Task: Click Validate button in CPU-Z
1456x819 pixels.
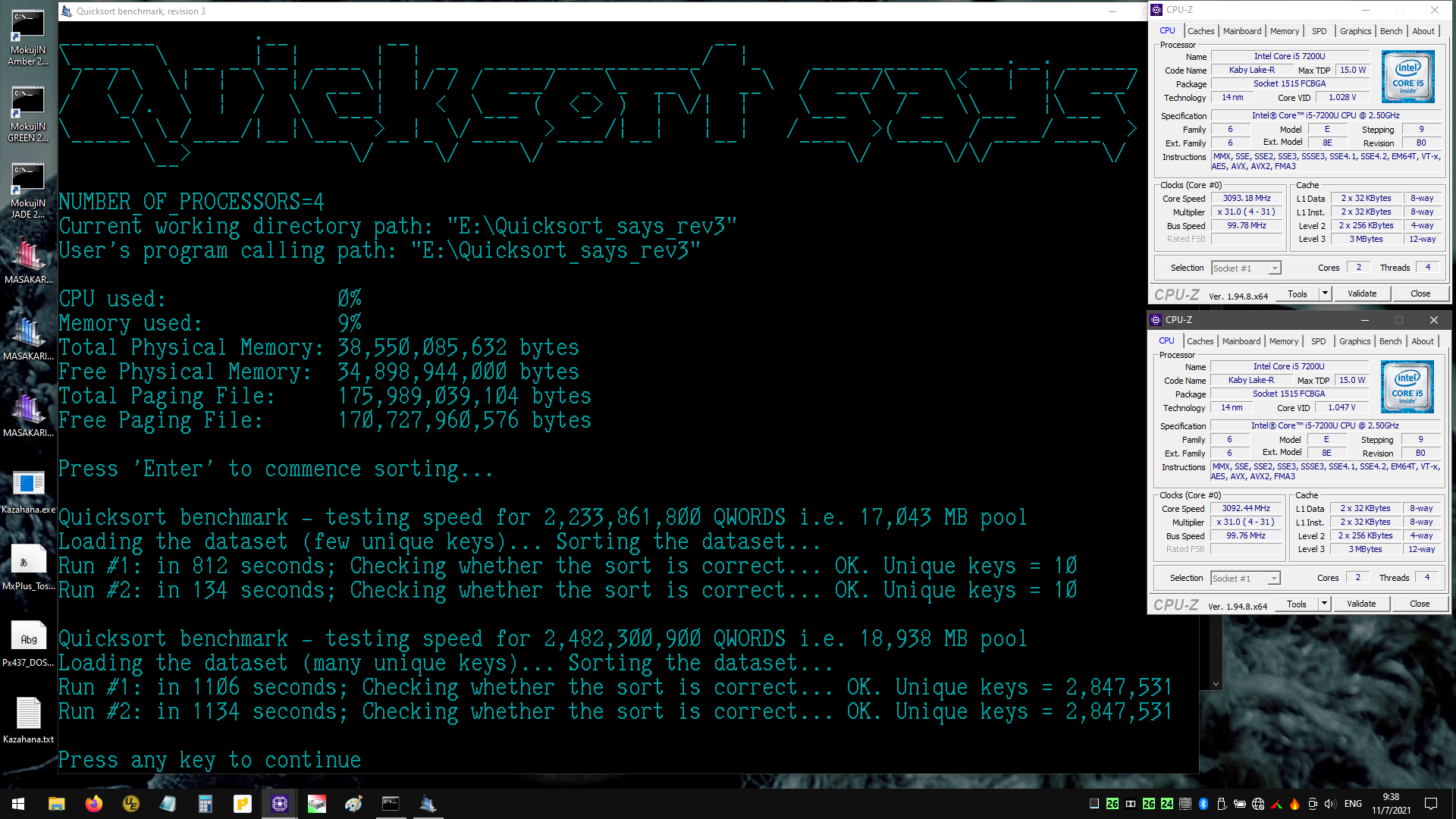Action: pos(1362,293)
